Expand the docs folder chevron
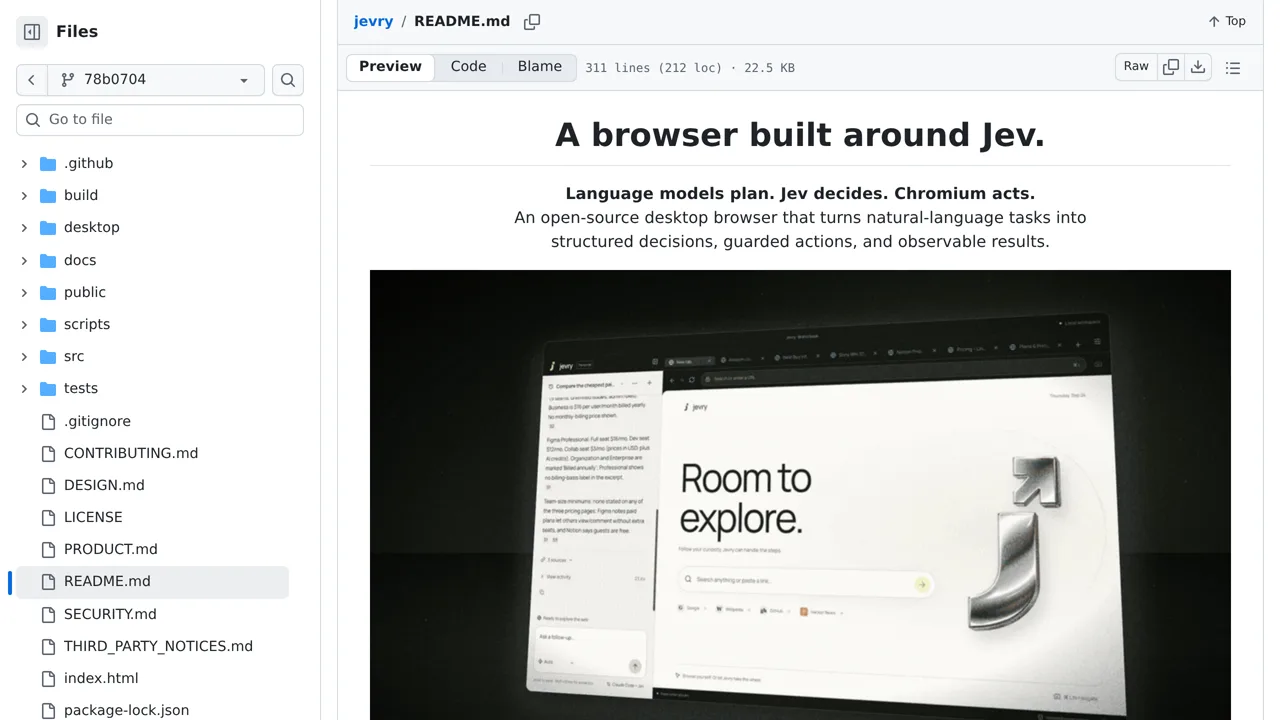This screenshot has width=1280, height=720. (24, 260)
